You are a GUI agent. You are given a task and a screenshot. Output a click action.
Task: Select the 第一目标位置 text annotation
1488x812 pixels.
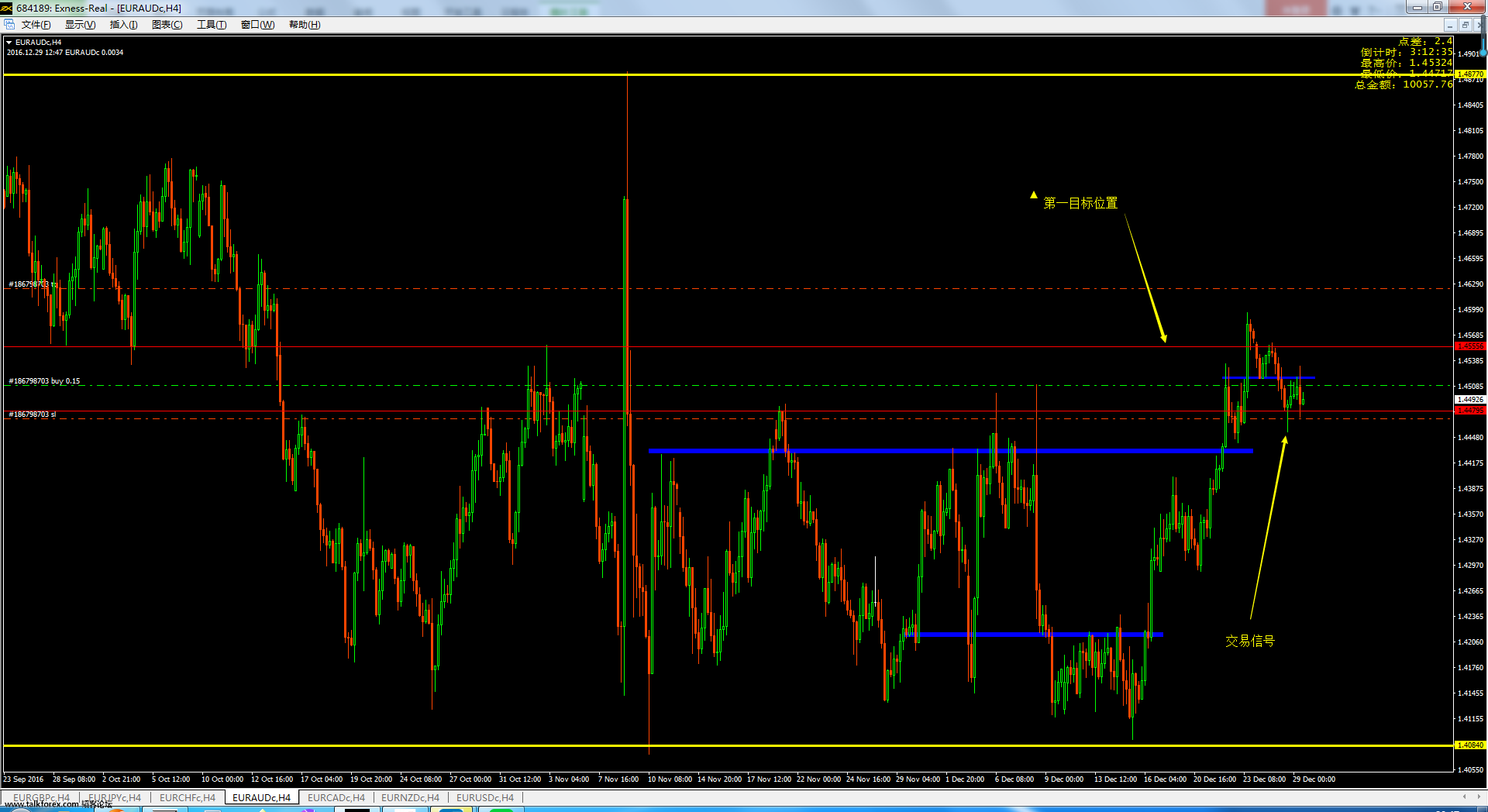click(1080, 203)
